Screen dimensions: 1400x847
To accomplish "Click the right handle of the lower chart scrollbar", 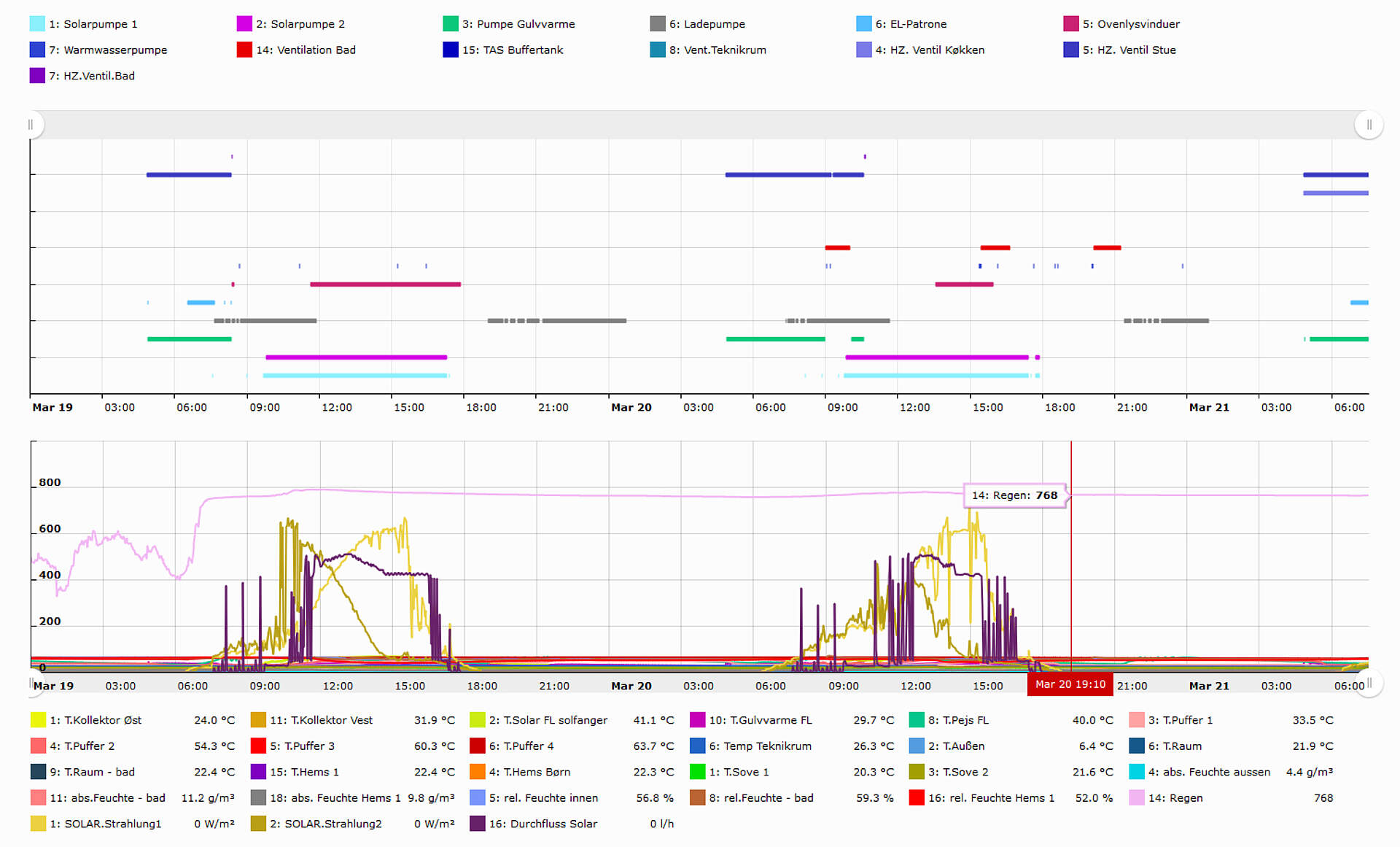I will [x=1370, y=684].
